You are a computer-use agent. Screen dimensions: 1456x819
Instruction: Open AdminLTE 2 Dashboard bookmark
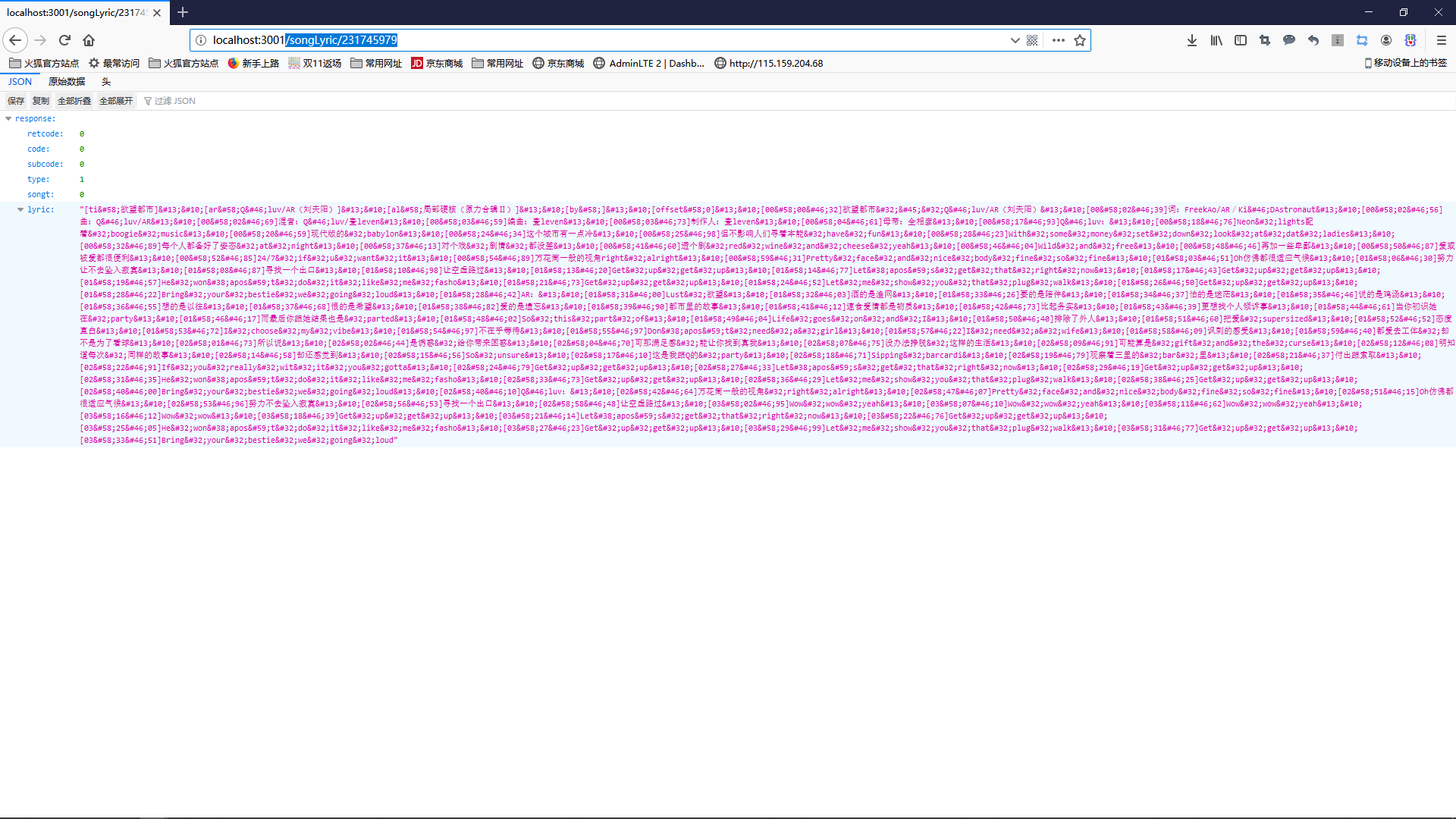(x=649, y=64)
